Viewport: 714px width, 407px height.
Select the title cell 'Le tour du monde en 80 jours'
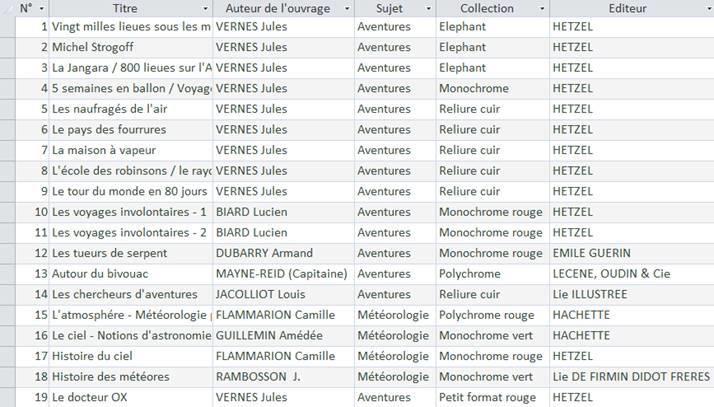click(x=131, y=192)
